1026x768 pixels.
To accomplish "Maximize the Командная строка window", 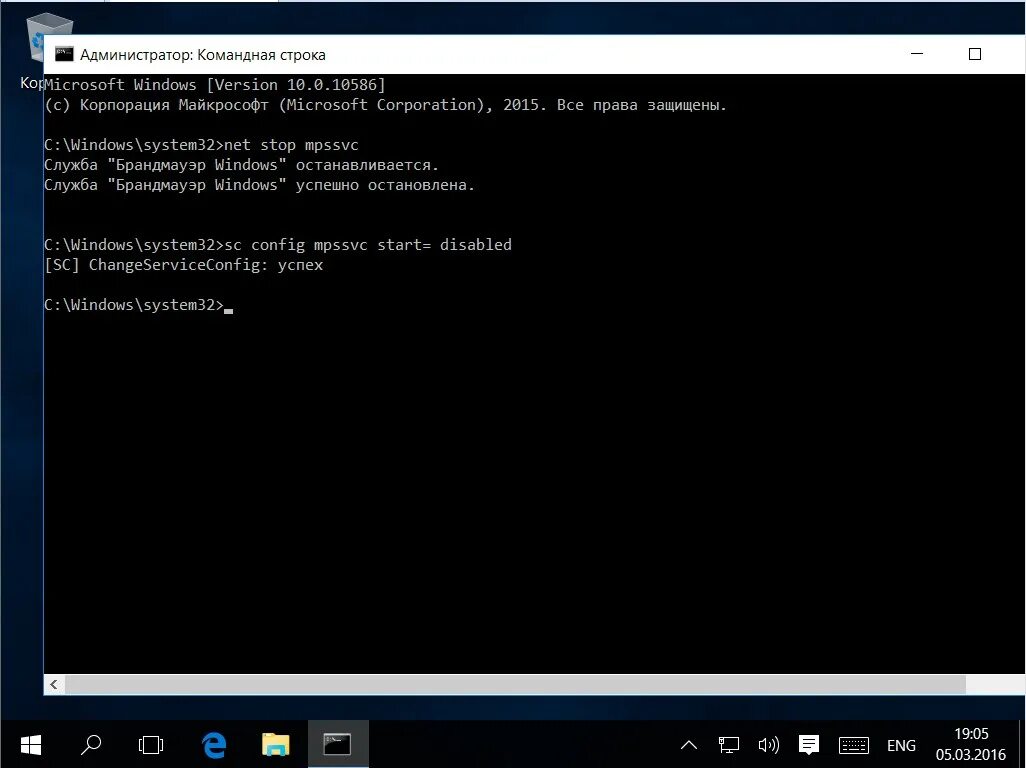I will (975, 54).
